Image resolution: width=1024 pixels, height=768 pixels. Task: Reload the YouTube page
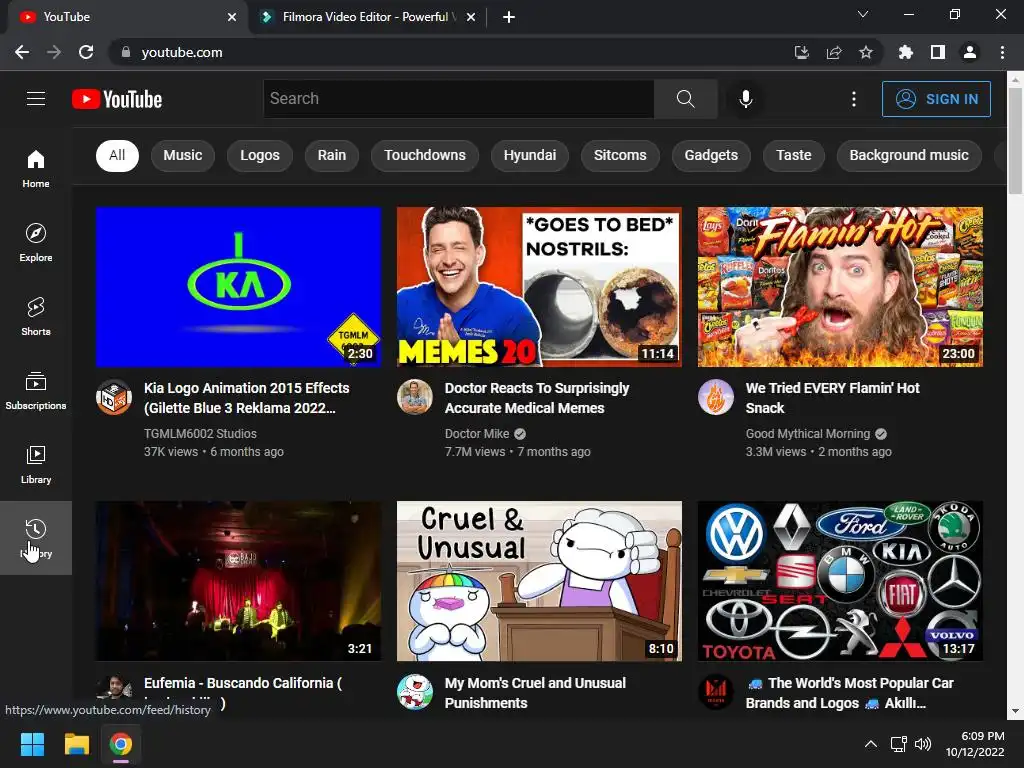coord(86,52)
